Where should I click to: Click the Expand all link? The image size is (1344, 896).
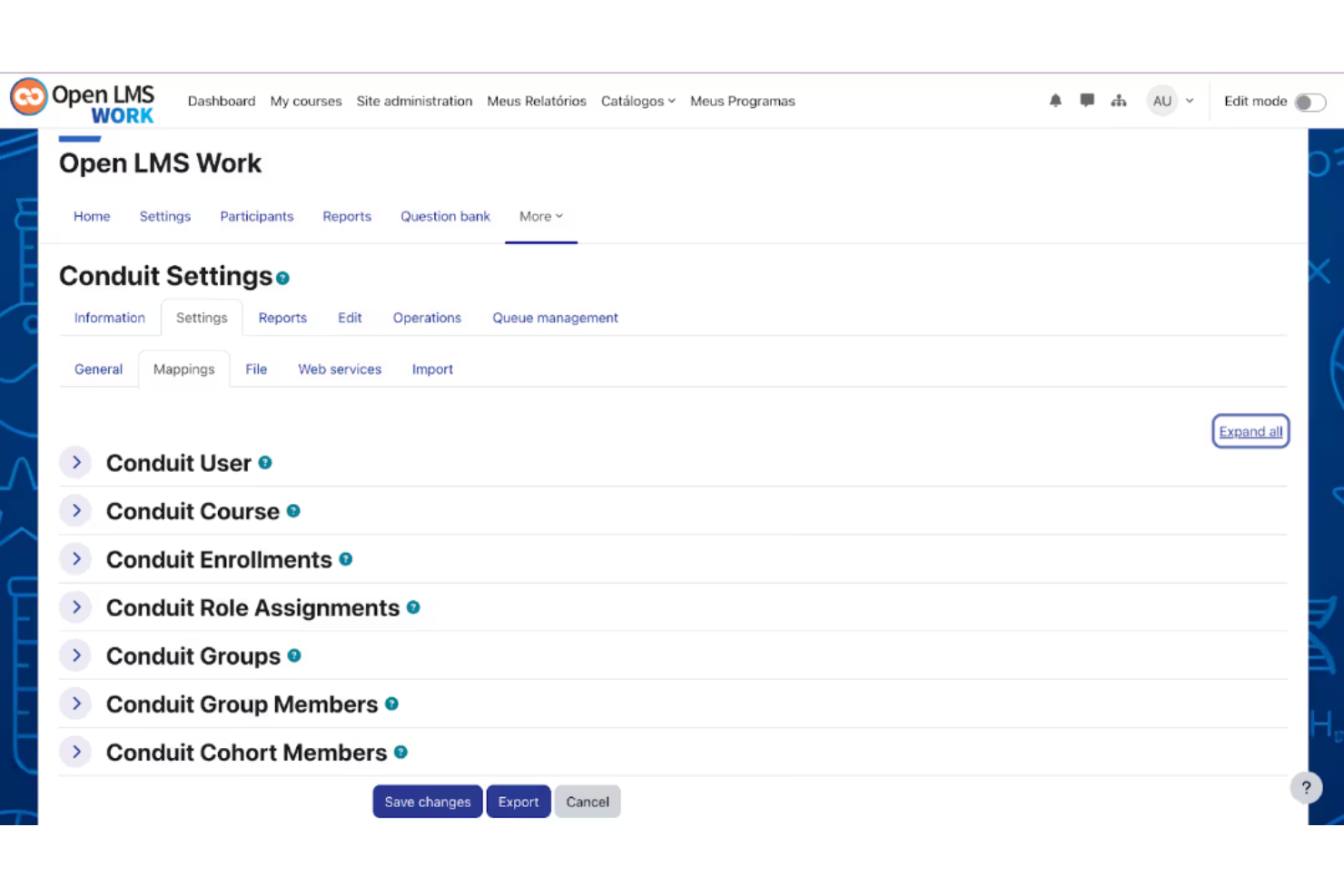(x=1250, y=431)
